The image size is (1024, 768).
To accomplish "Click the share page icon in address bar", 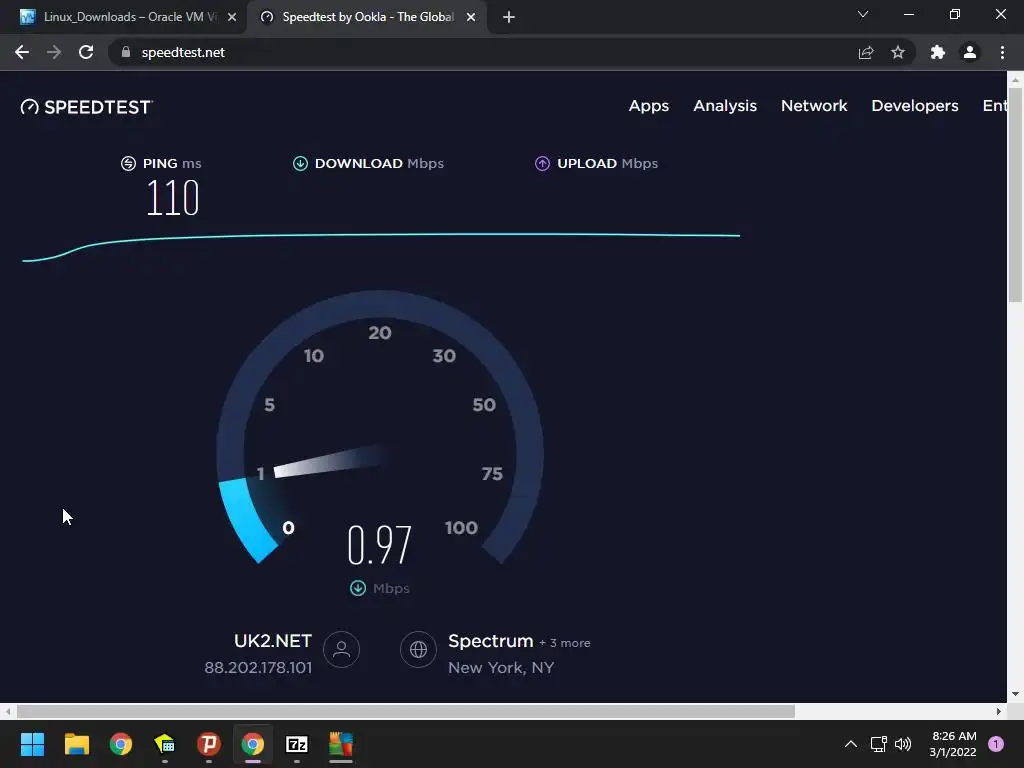I will pyautogui.click(x=866, y=52).
